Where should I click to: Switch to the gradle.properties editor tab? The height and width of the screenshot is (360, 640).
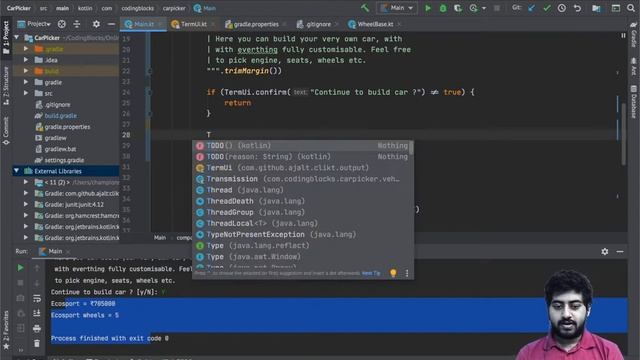[x=256, y=24]
